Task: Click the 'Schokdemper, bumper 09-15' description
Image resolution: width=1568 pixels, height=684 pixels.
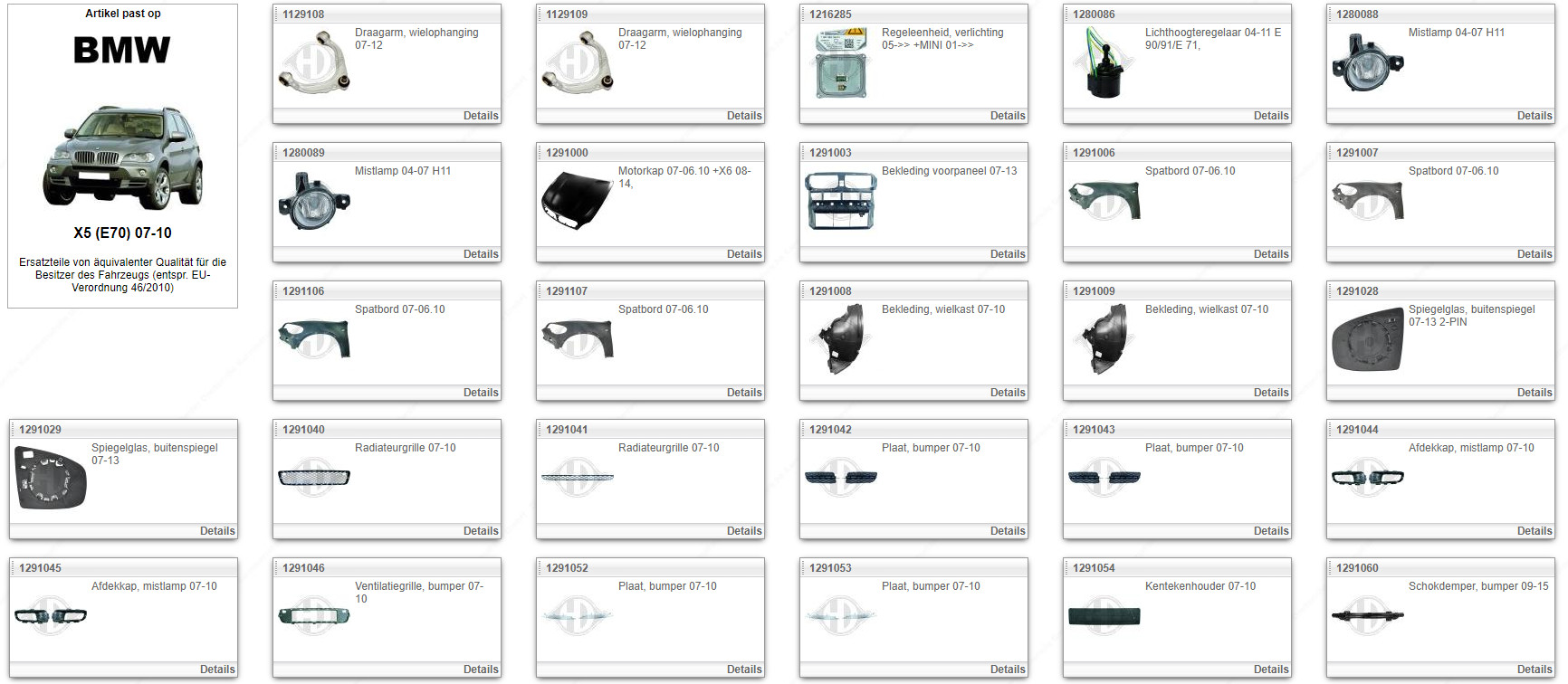Action: 1478,586
